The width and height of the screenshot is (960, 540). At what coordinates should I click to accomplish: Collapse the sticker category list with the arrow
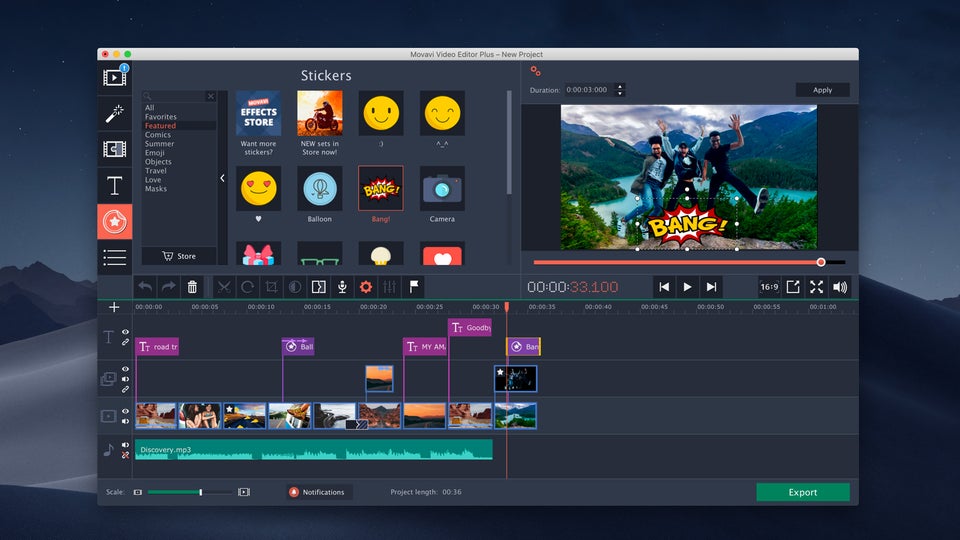coord(222,178)
